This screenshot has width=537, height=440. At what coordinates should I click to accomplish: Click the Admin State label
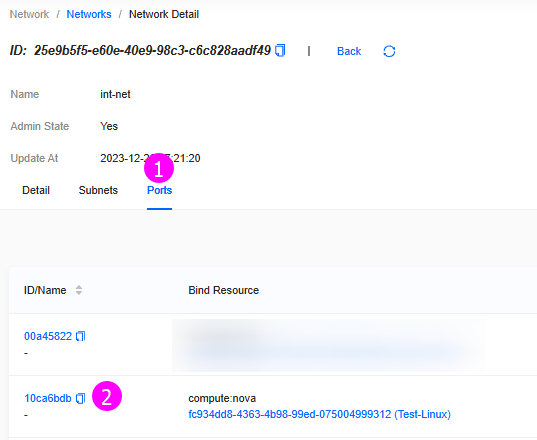tap(40, 126)
